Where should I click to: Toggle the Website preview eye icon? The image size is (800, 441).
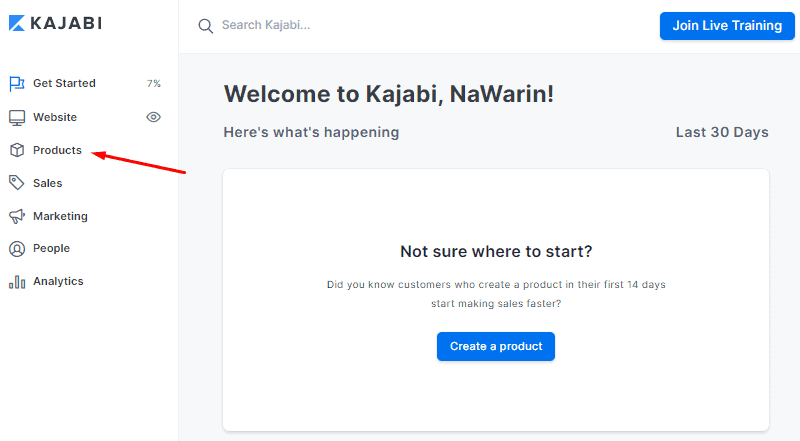click(154, 117)
